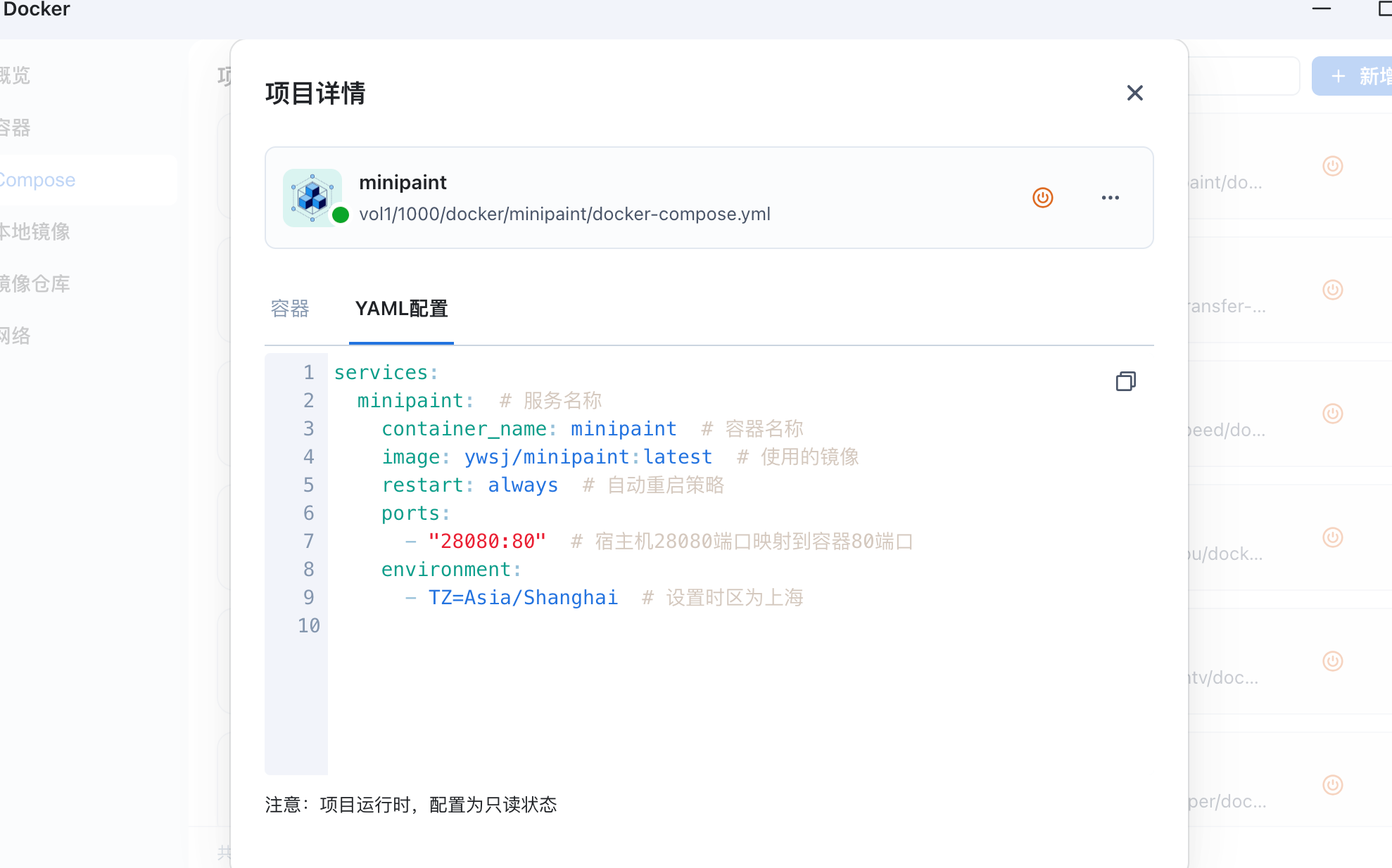Toggle power icon on the speed project row
The image size is (1392, 868).
point(1332,414)
